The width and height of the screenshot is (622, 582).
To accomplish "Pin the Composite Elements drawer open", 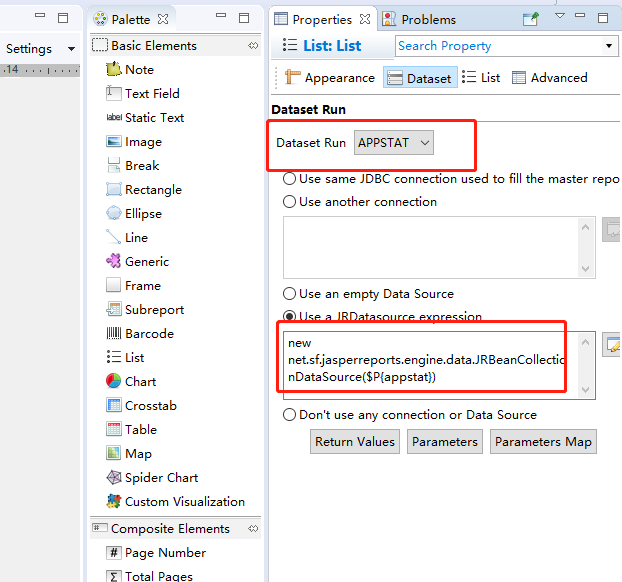I will pyautogui.click(x=253, y=528).
